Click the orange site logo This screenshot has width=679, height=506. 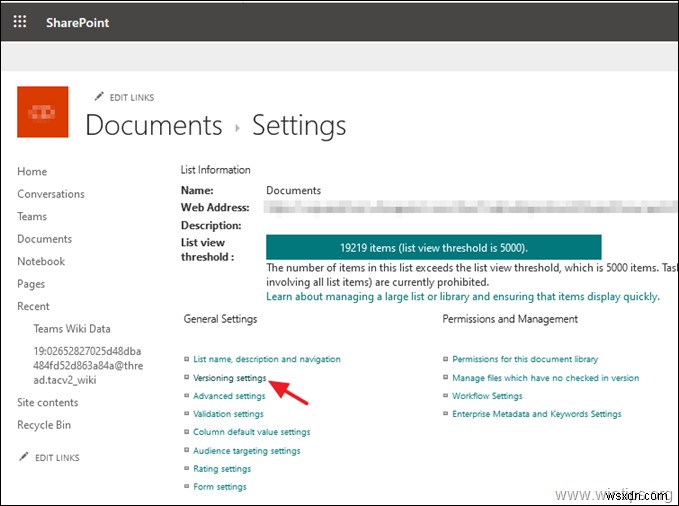42,112
